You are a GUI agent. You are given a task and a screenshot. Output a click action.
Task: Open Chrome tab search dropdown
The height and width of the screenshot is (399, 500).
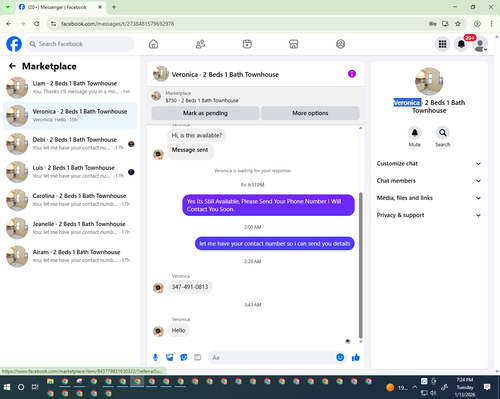tap(8, 7)
